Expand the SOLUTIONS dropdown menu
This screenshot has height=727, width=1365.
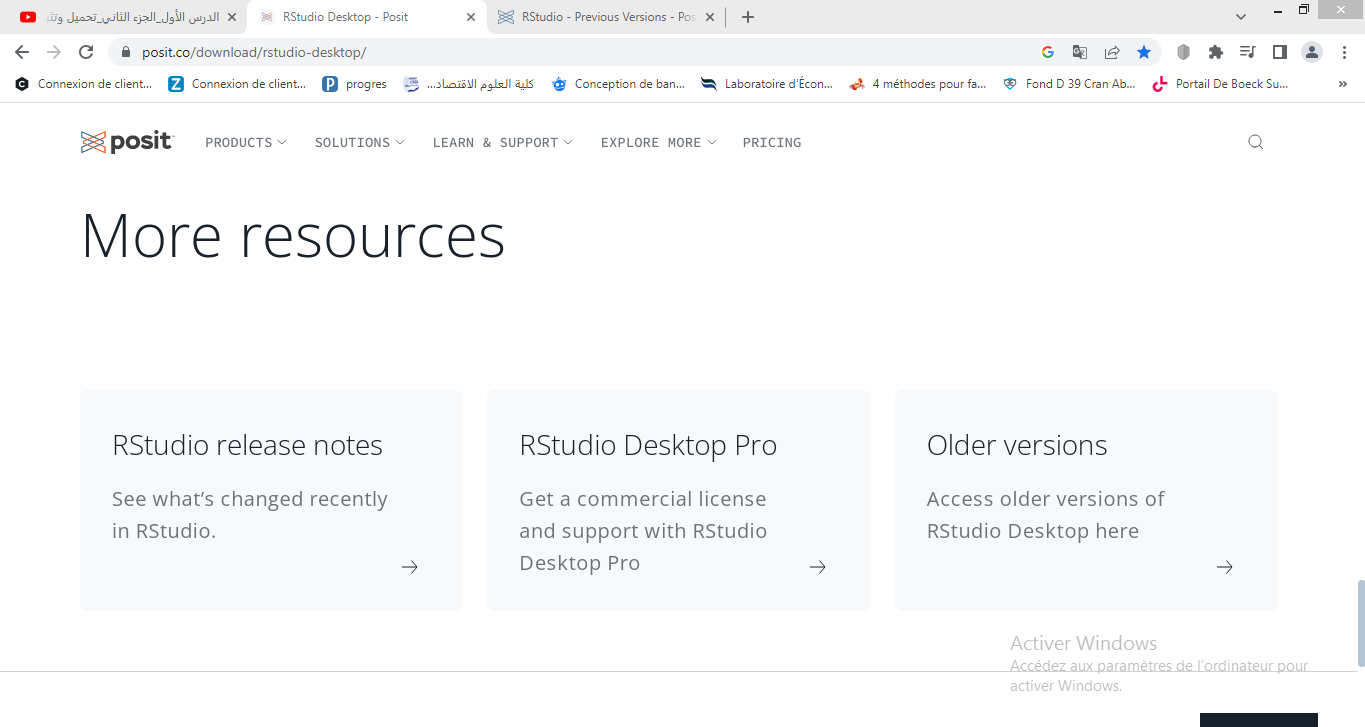(360, 142)
